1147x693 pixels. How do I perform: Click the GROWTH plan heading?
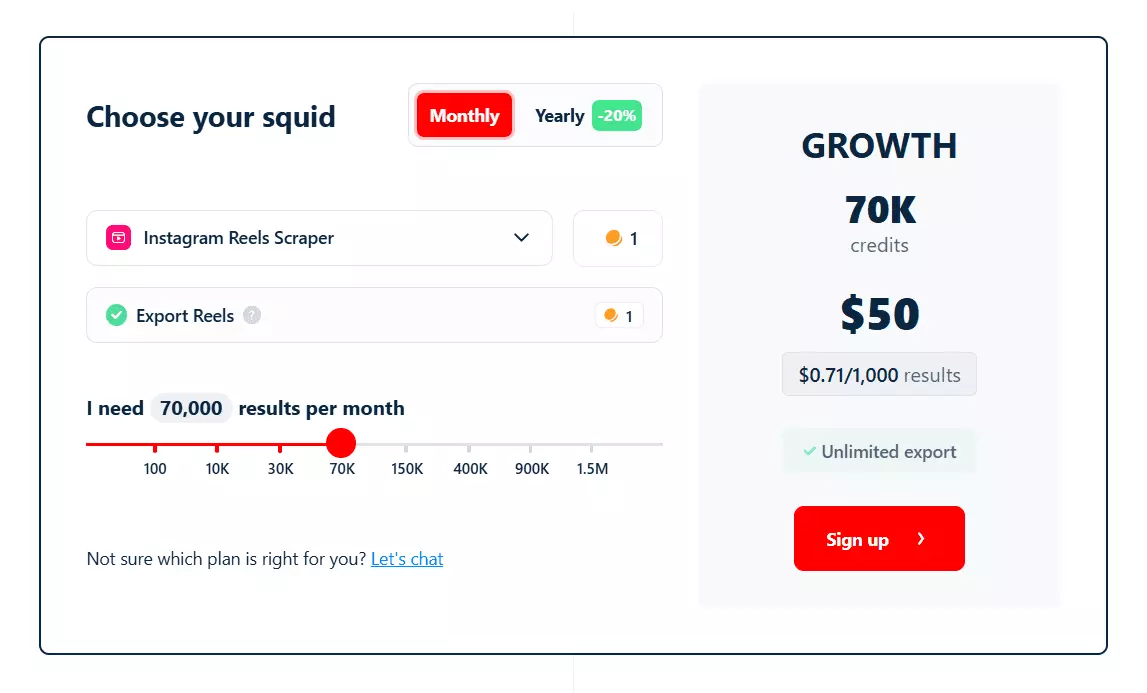(878, 145)
